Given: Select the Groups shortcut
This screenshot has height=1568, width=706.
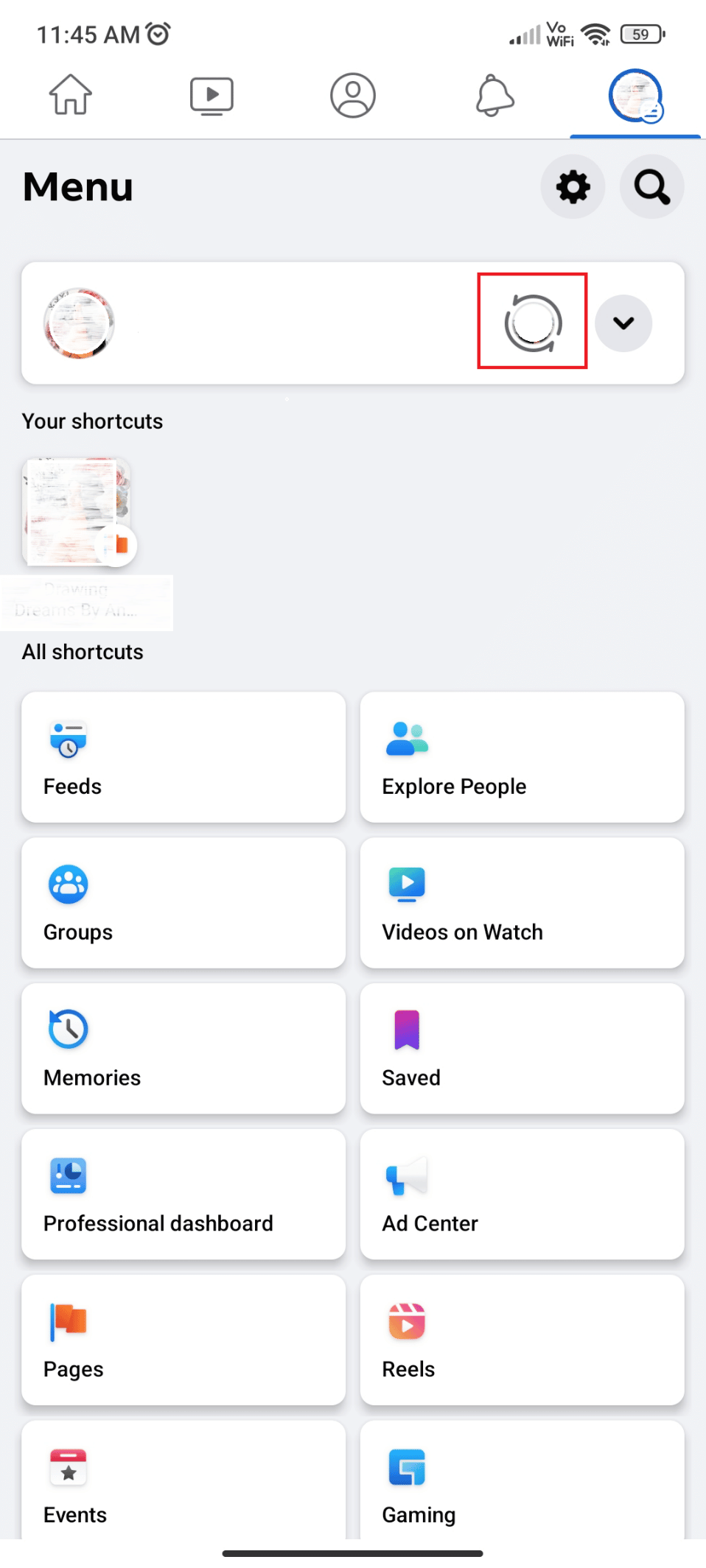Looking at the screenshot, I should click(183, 902).
